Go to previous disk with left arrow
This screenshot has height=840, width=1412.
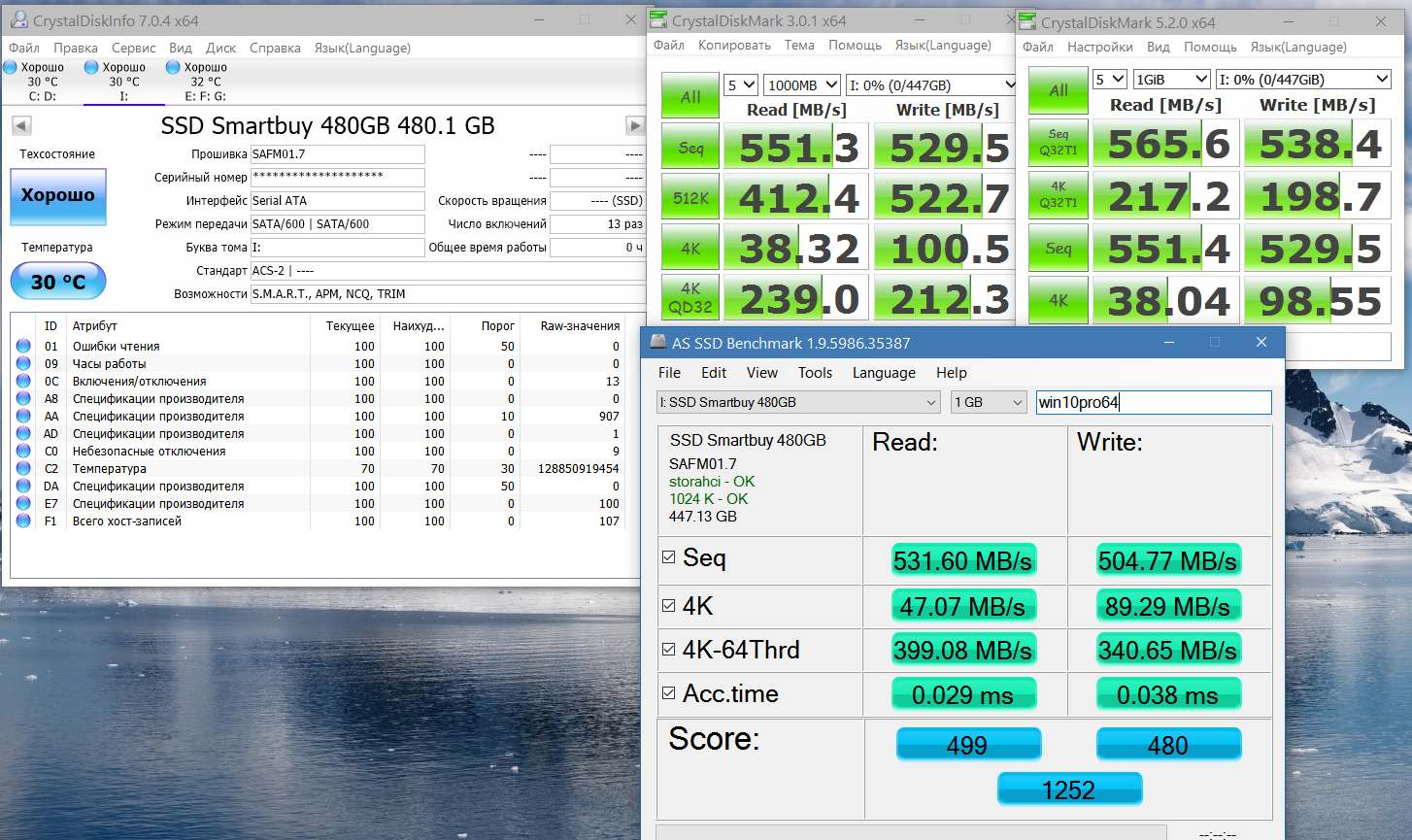[x=21, y=124]
